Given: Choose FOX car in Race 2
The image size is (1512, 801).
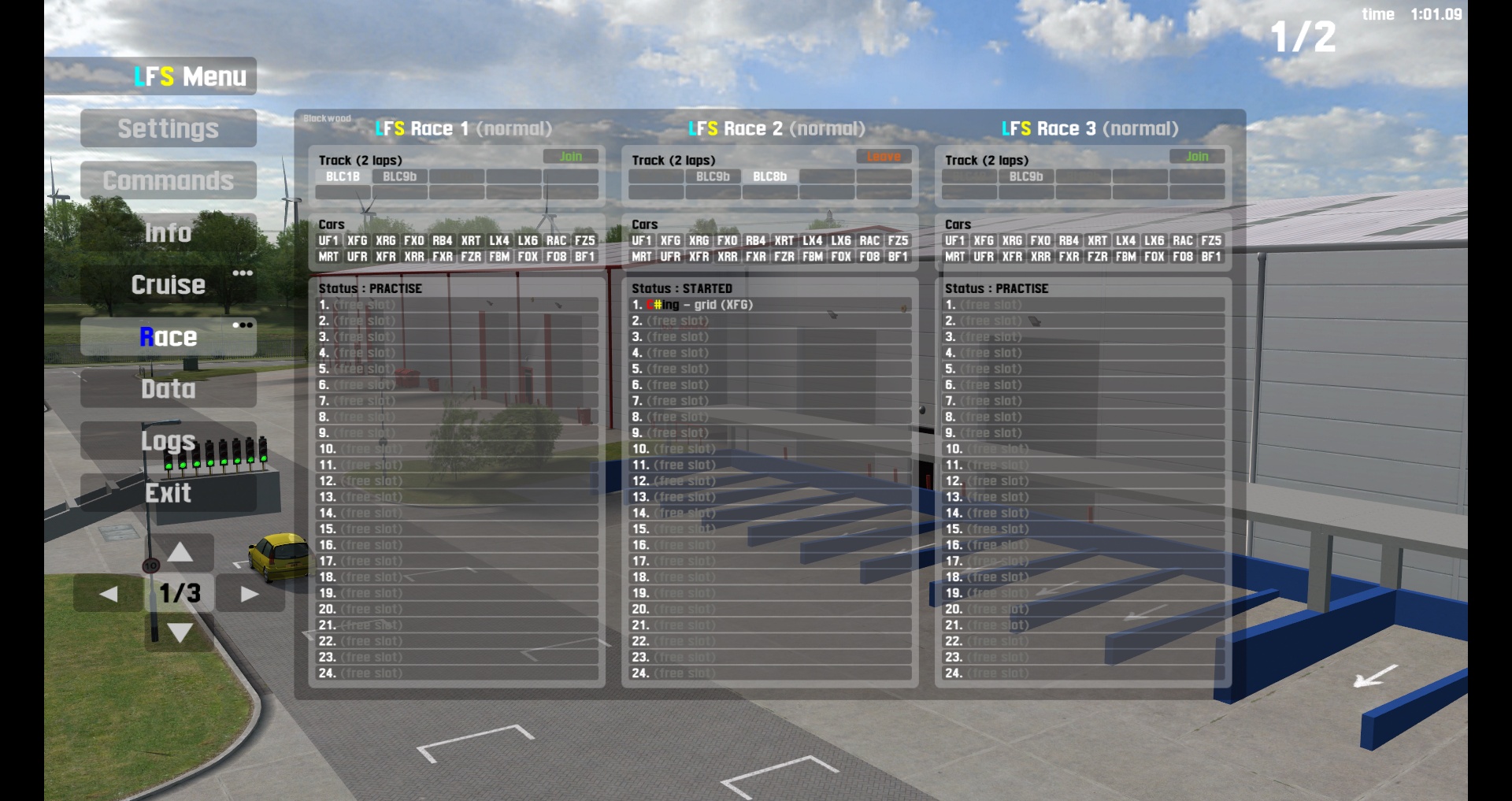Looking at the screenshot, I should point(841,257).
